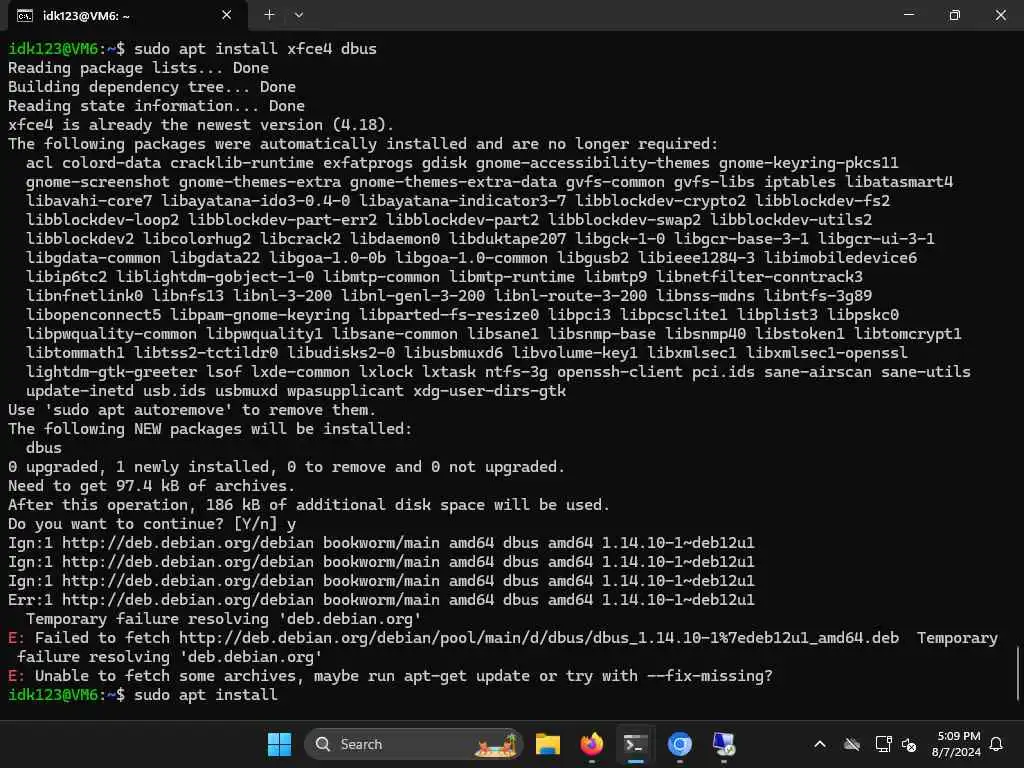Viewport: 1024px width, 768px height.
Task: Click the text 'Need to get 97.4 kB of archives.'
Action: (152, 486)
